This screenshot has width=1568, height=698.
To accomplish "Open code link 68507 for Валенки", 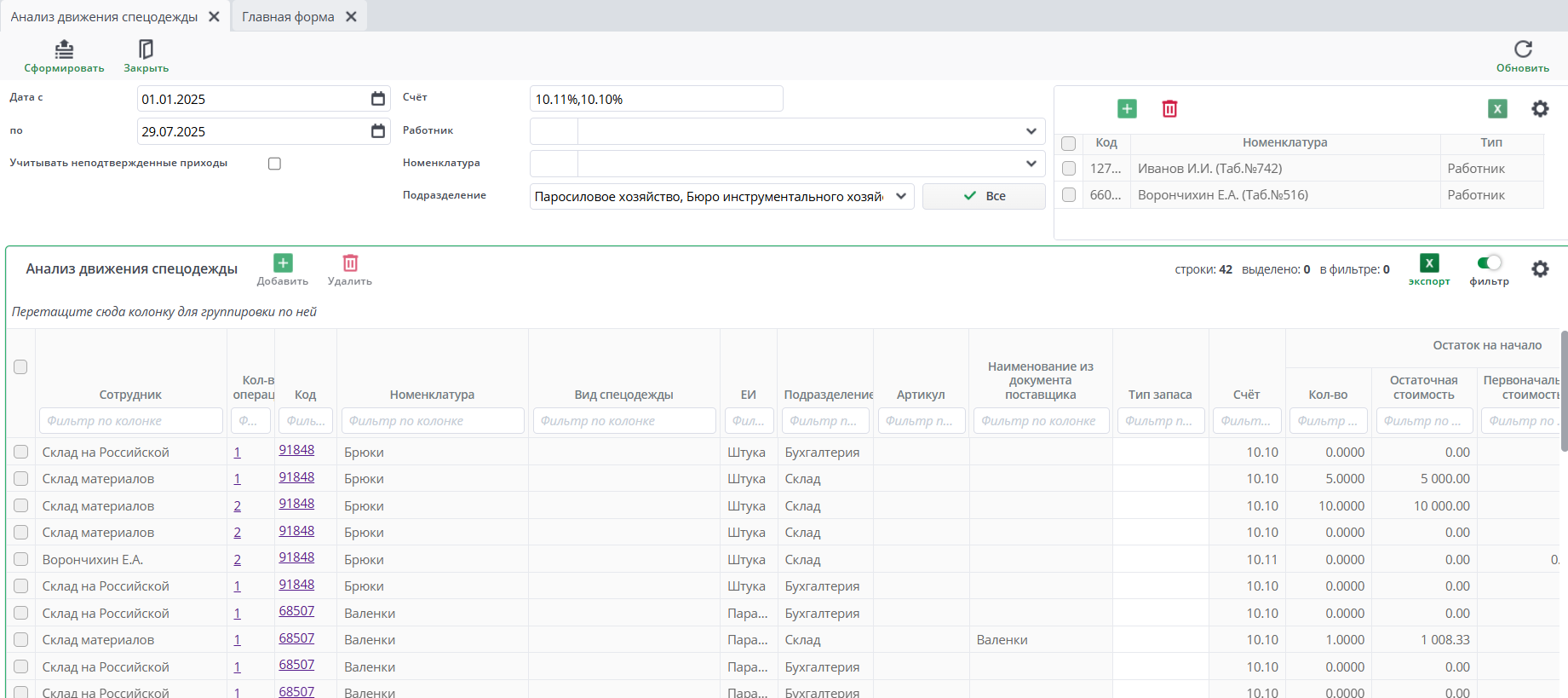I will 296,612.
